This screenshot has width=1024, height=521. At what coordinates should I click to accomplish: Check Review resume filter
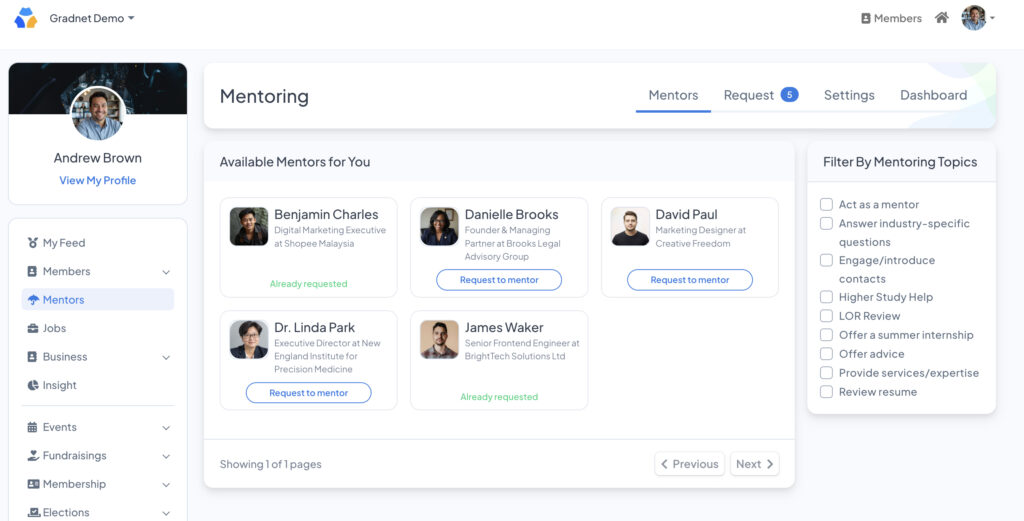(826, 392)
